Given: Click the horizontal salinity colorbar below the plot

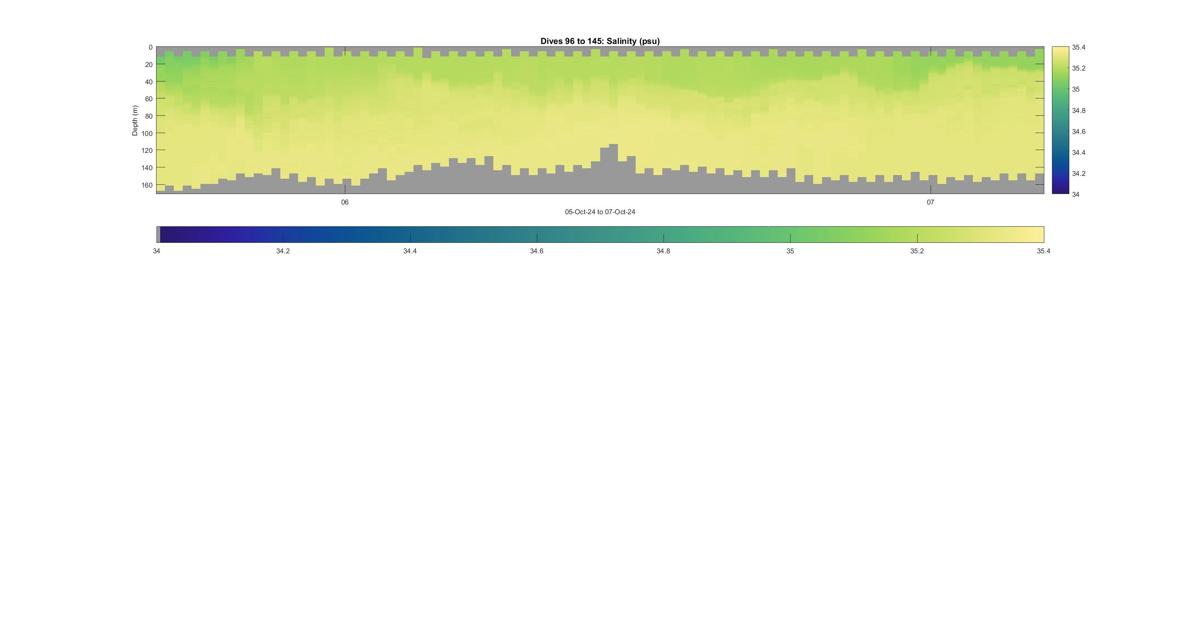Looking at the screenshot, I should point(600,234).
